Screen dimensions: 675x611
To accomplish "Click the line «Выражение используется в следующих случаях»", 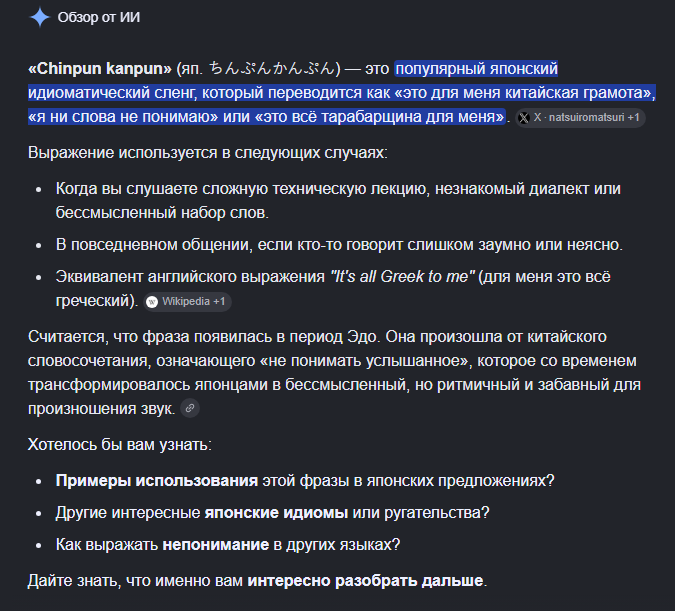I will [x=208, y=152].
